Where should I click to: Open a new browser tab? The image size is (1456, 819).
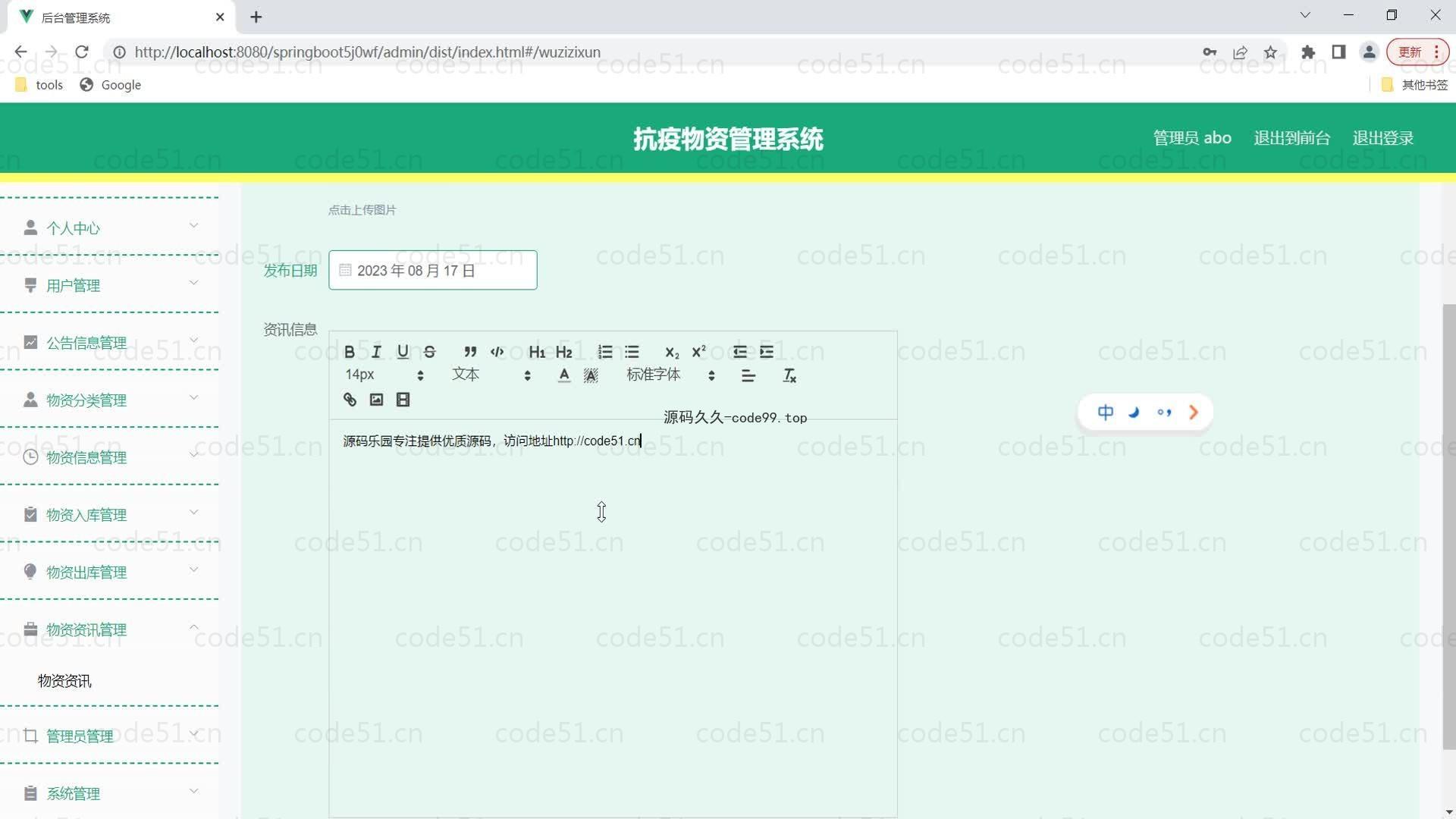(256, 17)
